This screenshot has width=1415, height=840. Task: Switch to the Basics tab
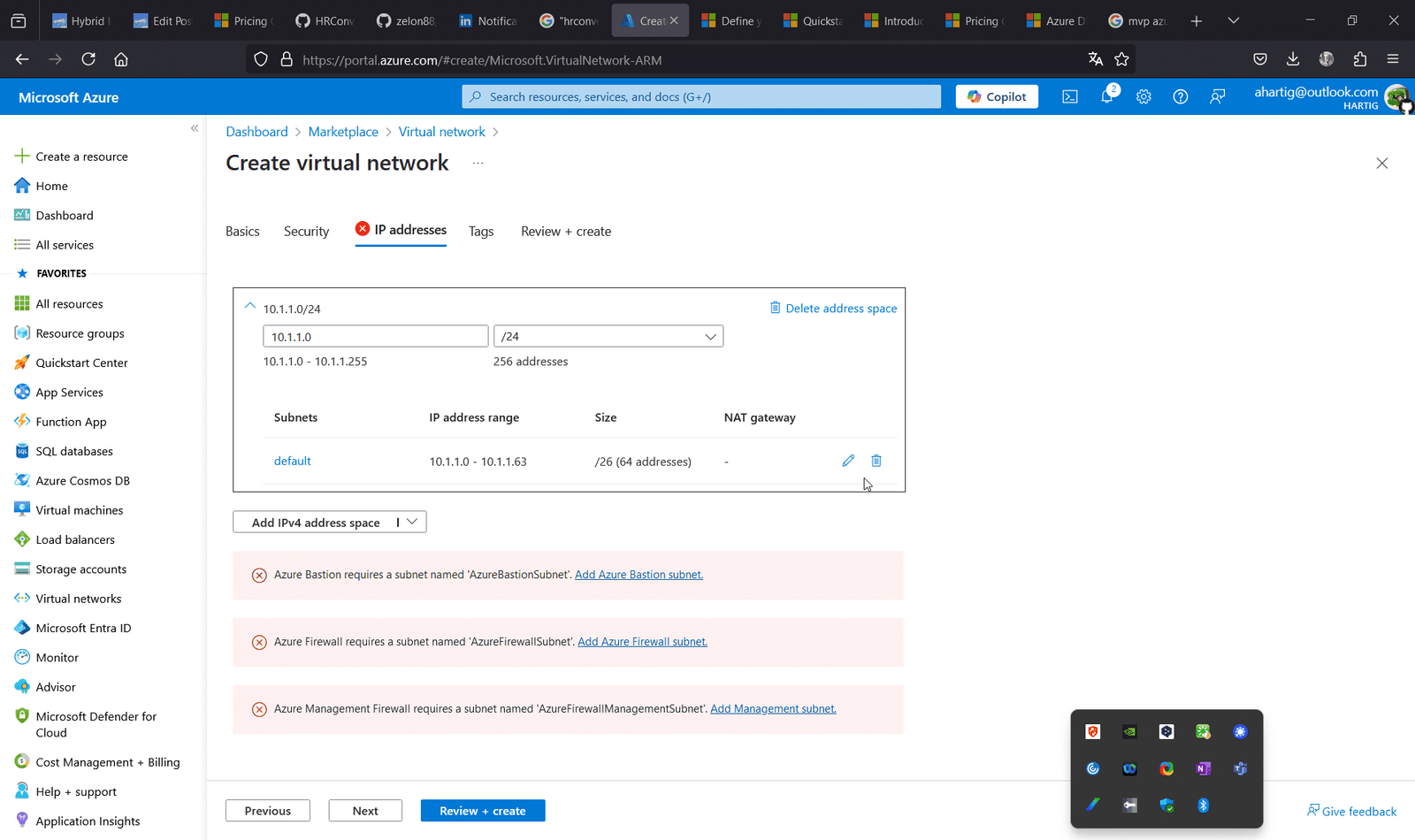242,231
